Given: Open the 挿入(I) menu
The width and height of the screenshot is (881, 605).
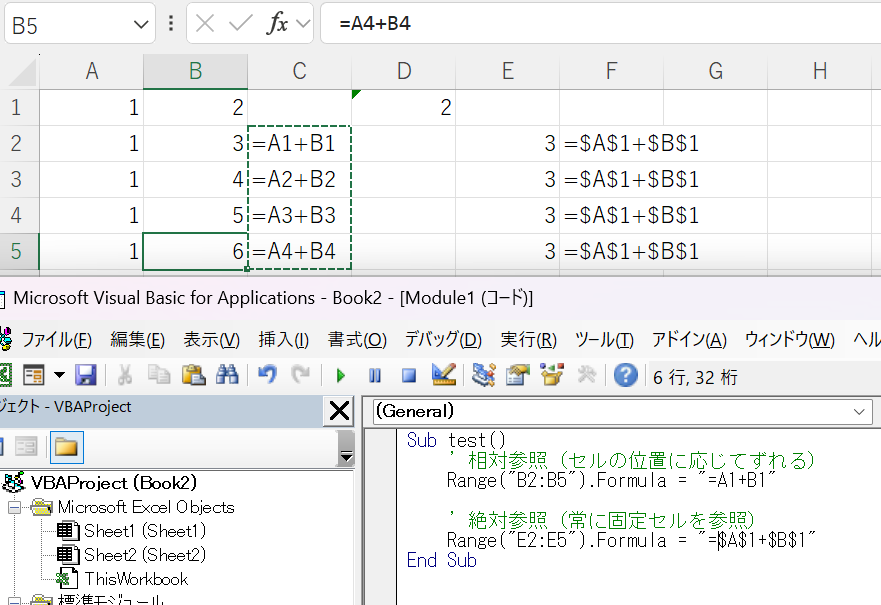Looking at the screenshot, I should (284, 340).
